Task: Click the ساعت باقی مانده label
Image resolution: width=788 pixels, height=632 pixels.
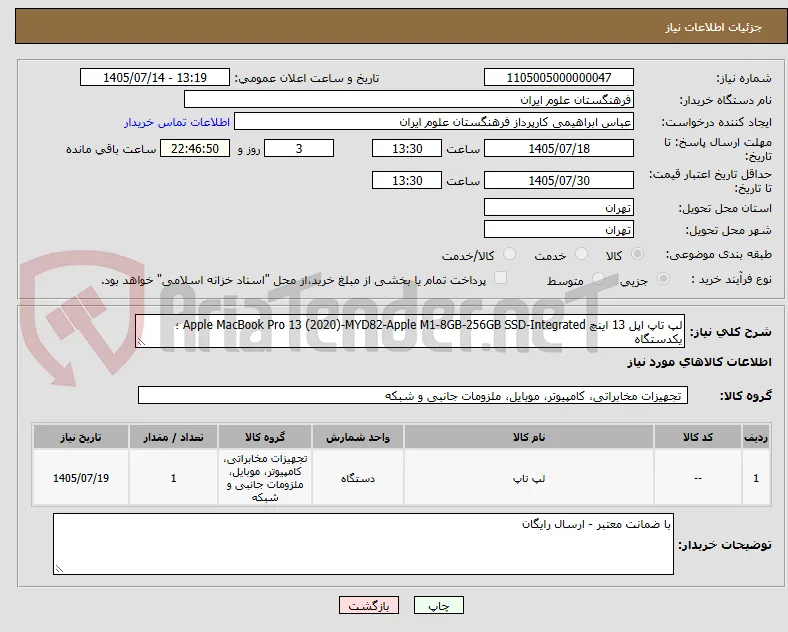Action: (111, 149)
